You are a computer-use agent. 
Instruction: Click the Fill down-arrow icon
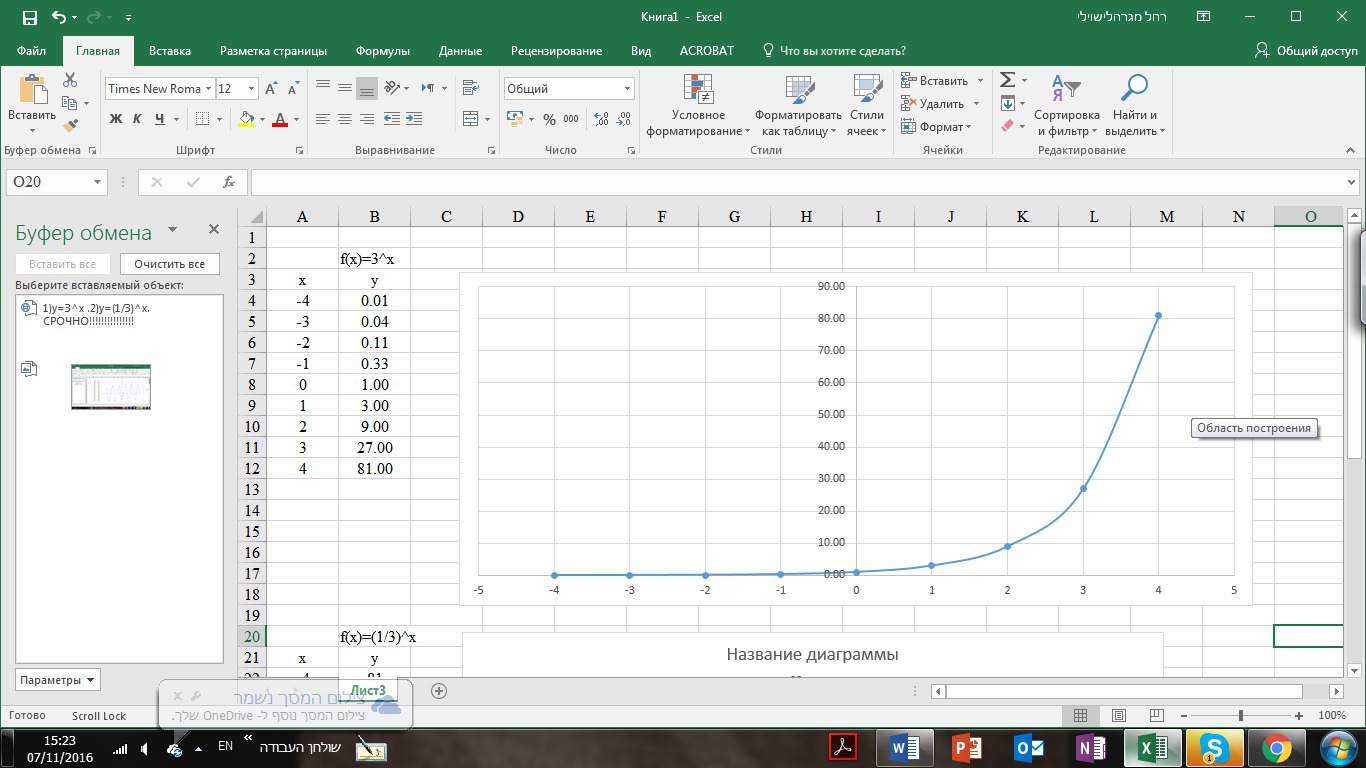pos(1008,103)
